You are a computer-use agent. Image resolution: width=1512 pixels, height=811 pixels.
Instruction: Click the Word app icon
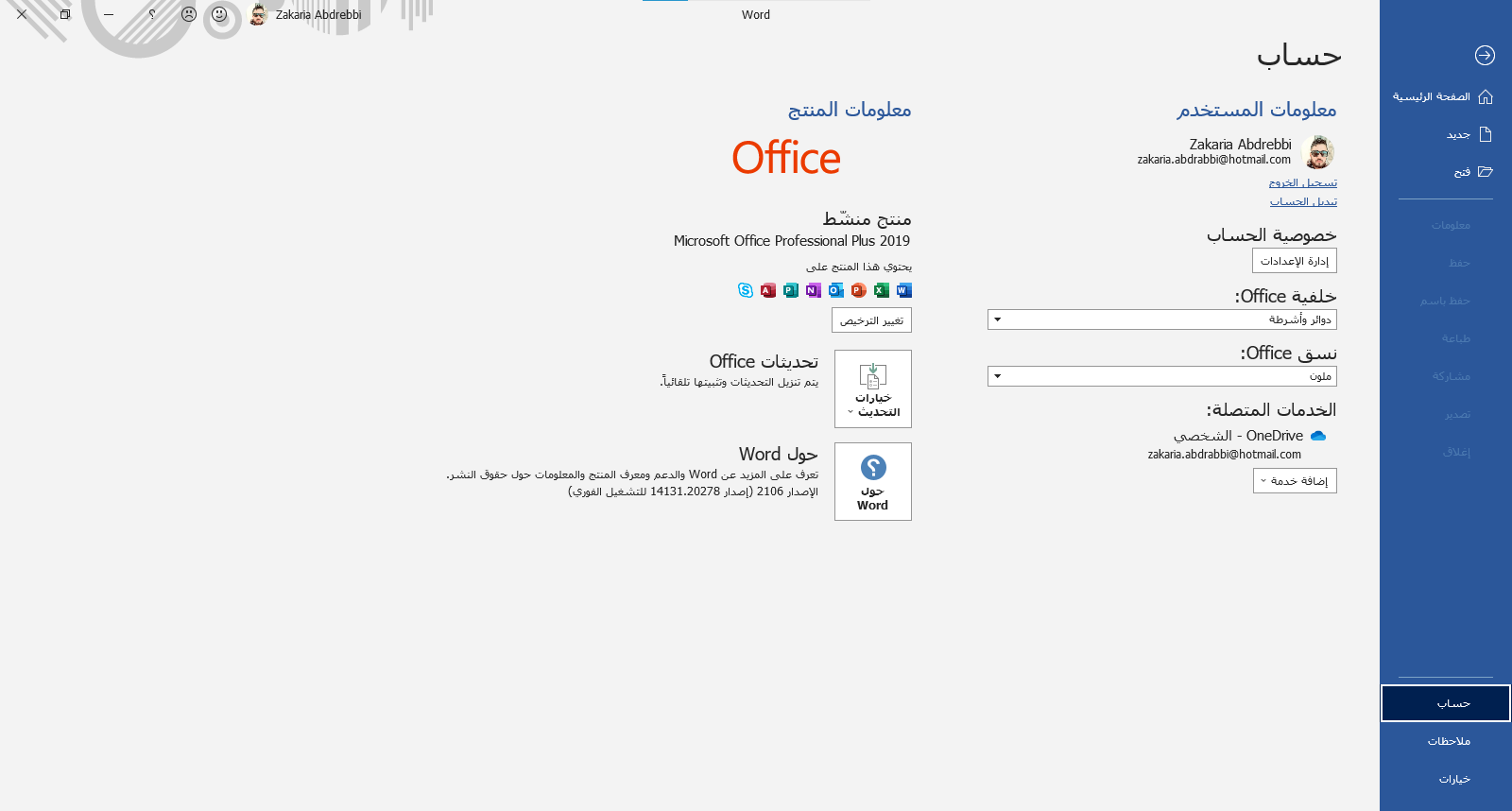[x=904, y=290]
